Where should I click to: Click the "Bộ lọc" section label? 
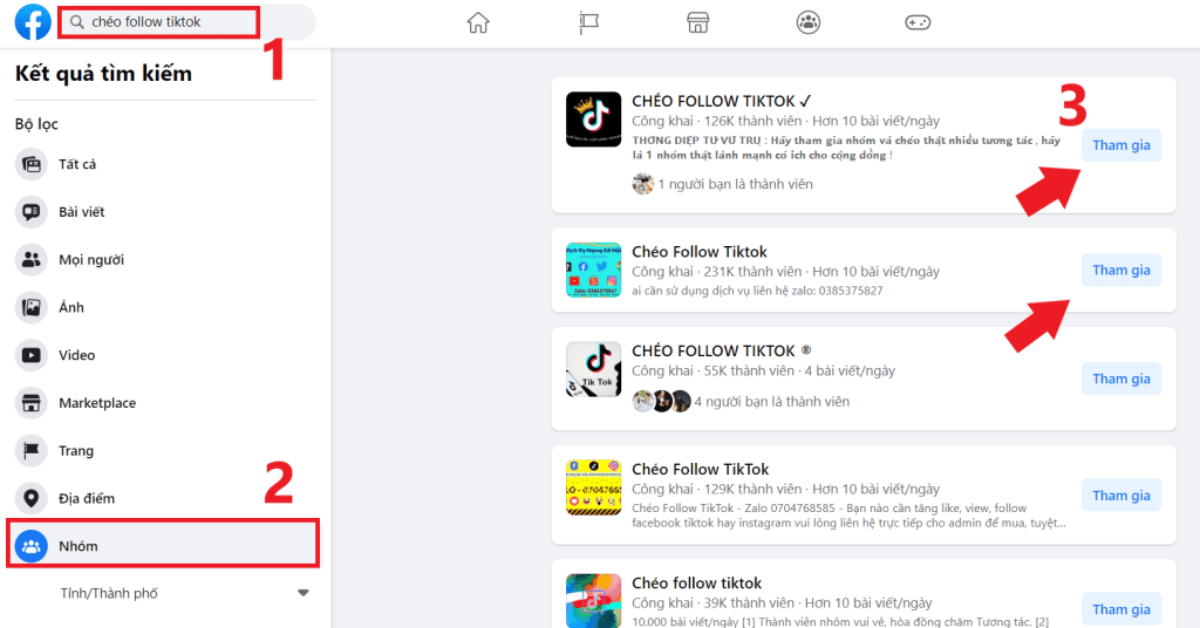[37, 124]
